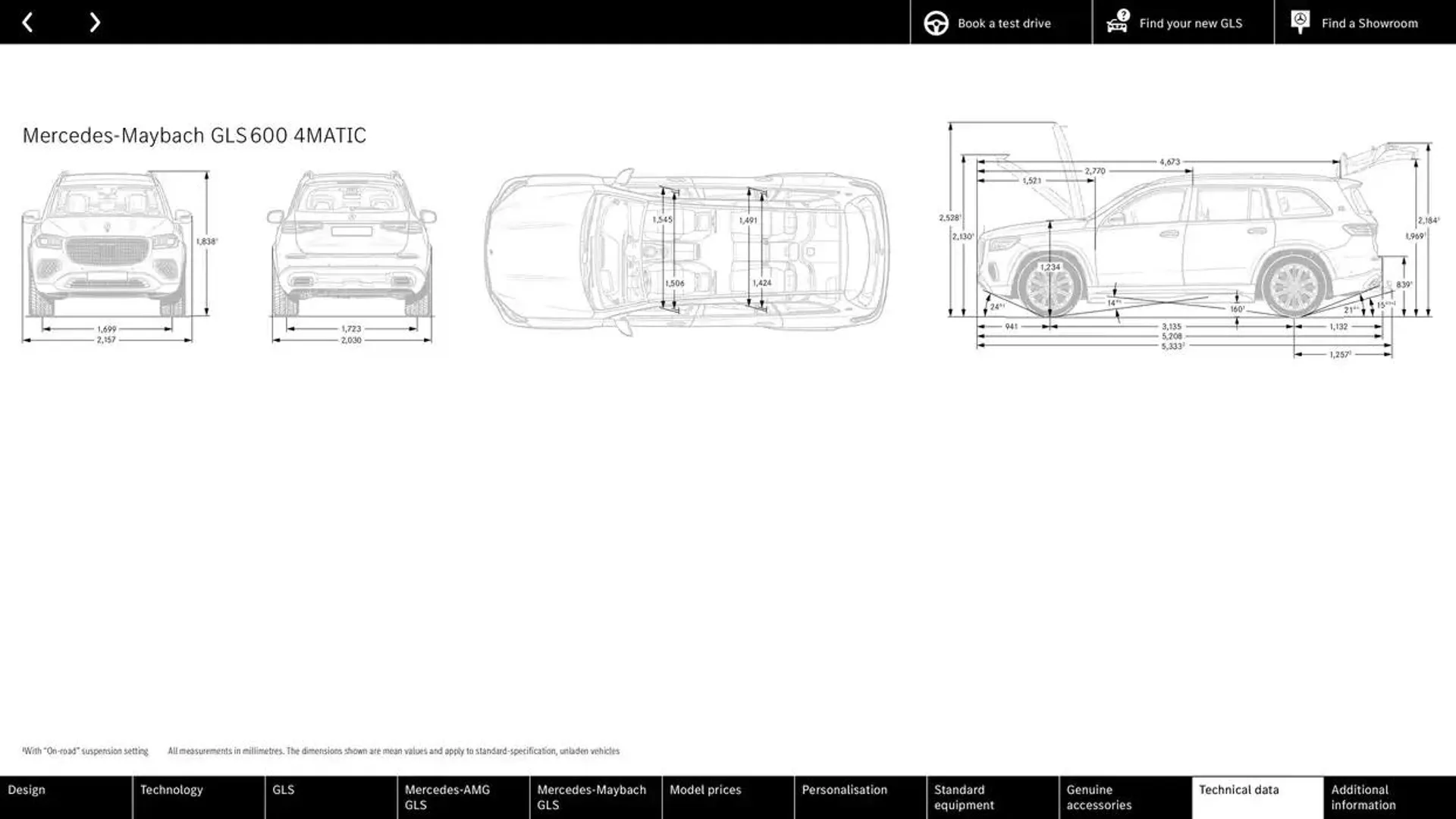The image size is (1456, 819).
Task: Select the rear view diagram thumbnail
Action: [353, 255]
